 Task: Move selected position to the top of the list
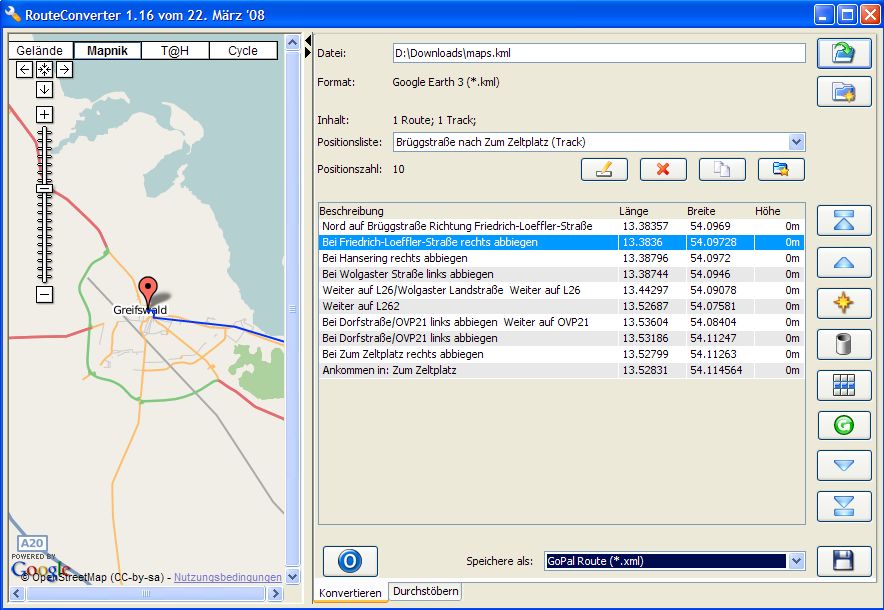(844, 221)
